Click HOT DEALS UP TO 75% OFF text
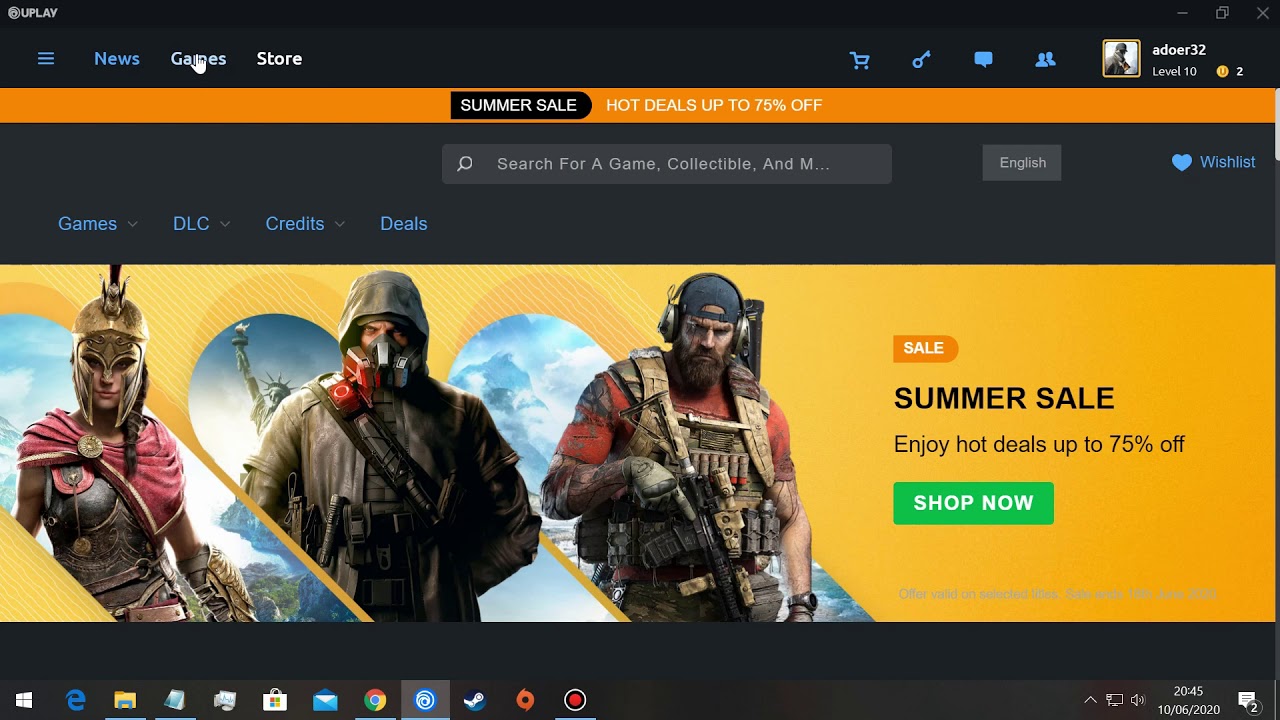Image resolution: width=1280 pixels, height=720 pixels. click(x=714, y=105)
